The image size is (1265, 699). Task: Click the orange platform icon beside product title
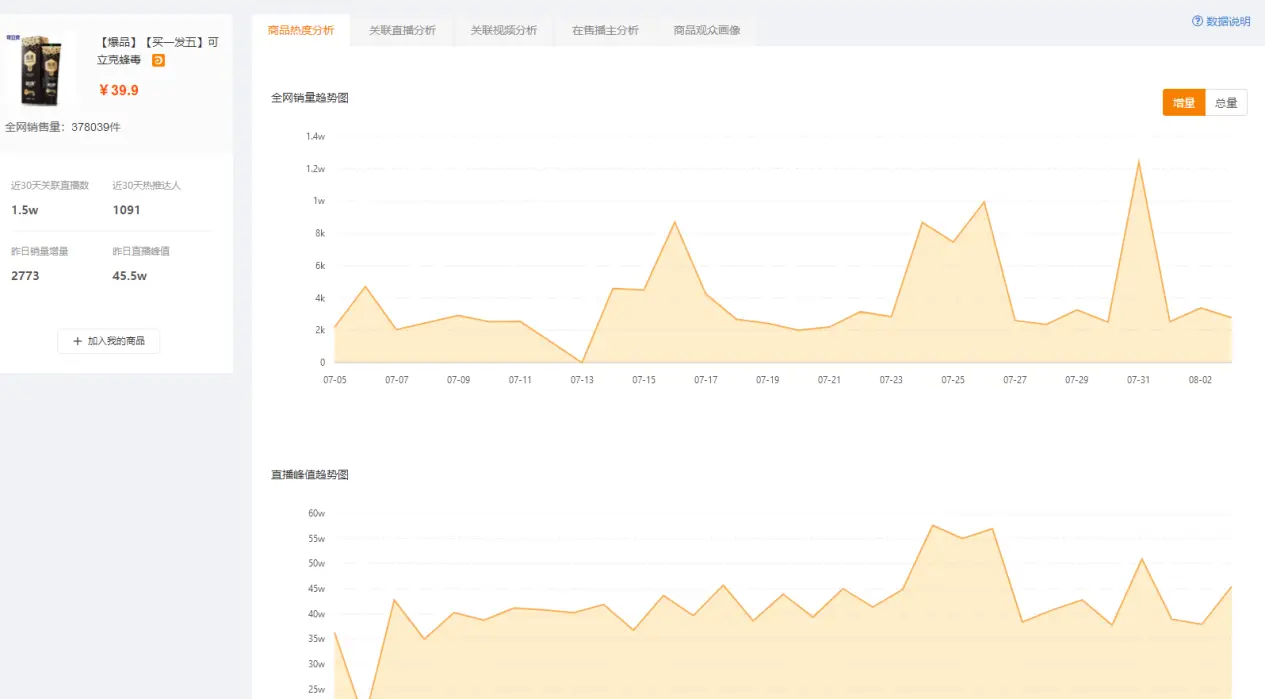(158, 60)
